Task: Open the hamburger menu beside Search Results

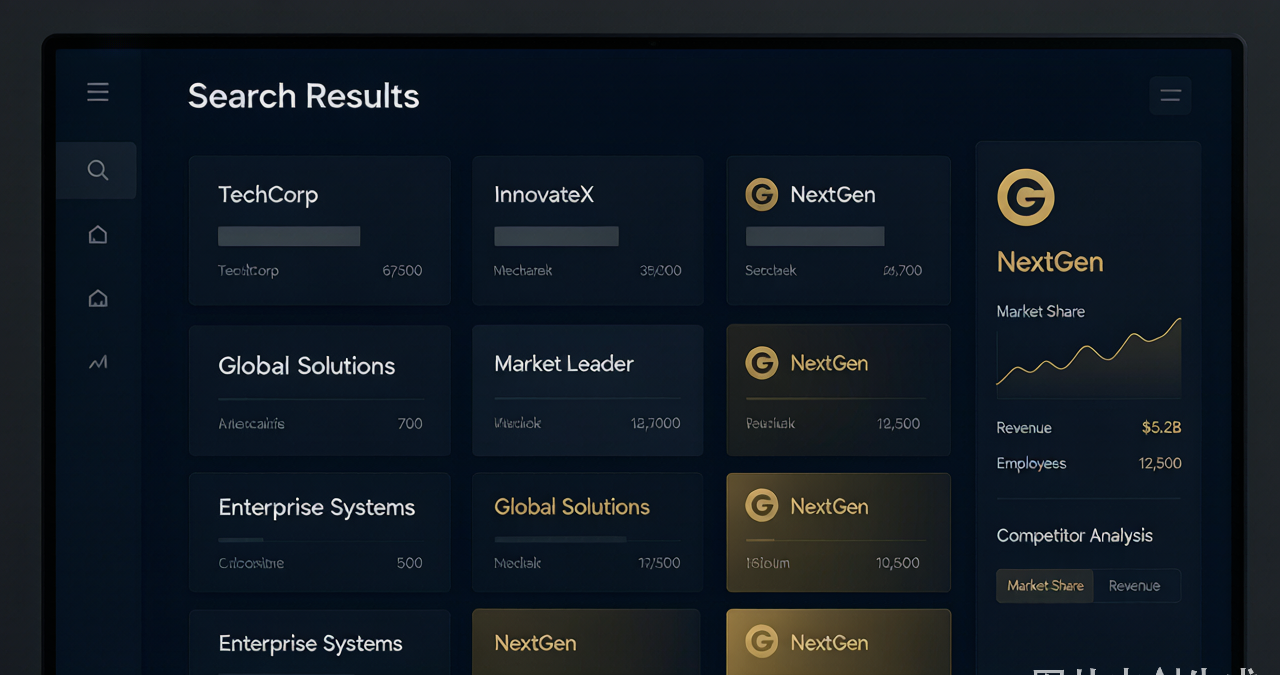Action: click(x=97, y=93)
